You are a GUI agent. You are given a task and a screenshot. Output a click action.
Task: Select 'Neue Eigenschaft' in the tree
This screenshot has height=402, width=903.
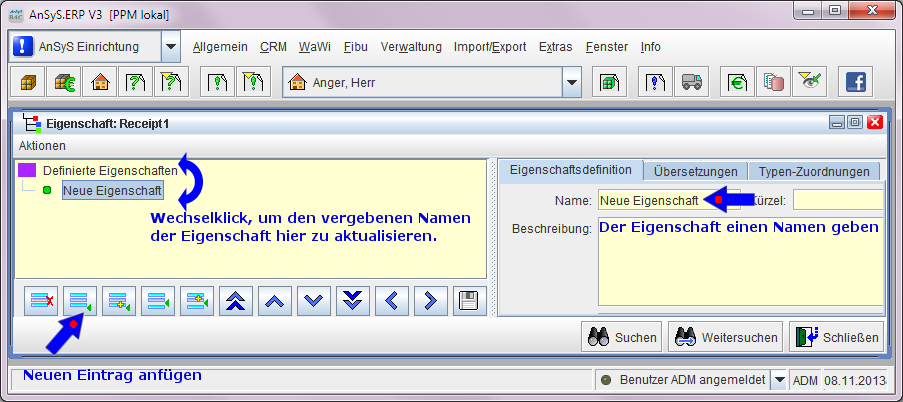(x=112, y=190)
